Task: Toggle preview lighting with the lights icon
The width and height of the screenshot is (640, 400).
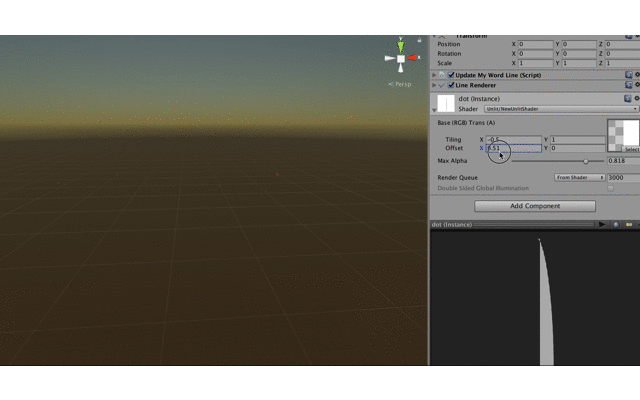Action: coord(629,224)
